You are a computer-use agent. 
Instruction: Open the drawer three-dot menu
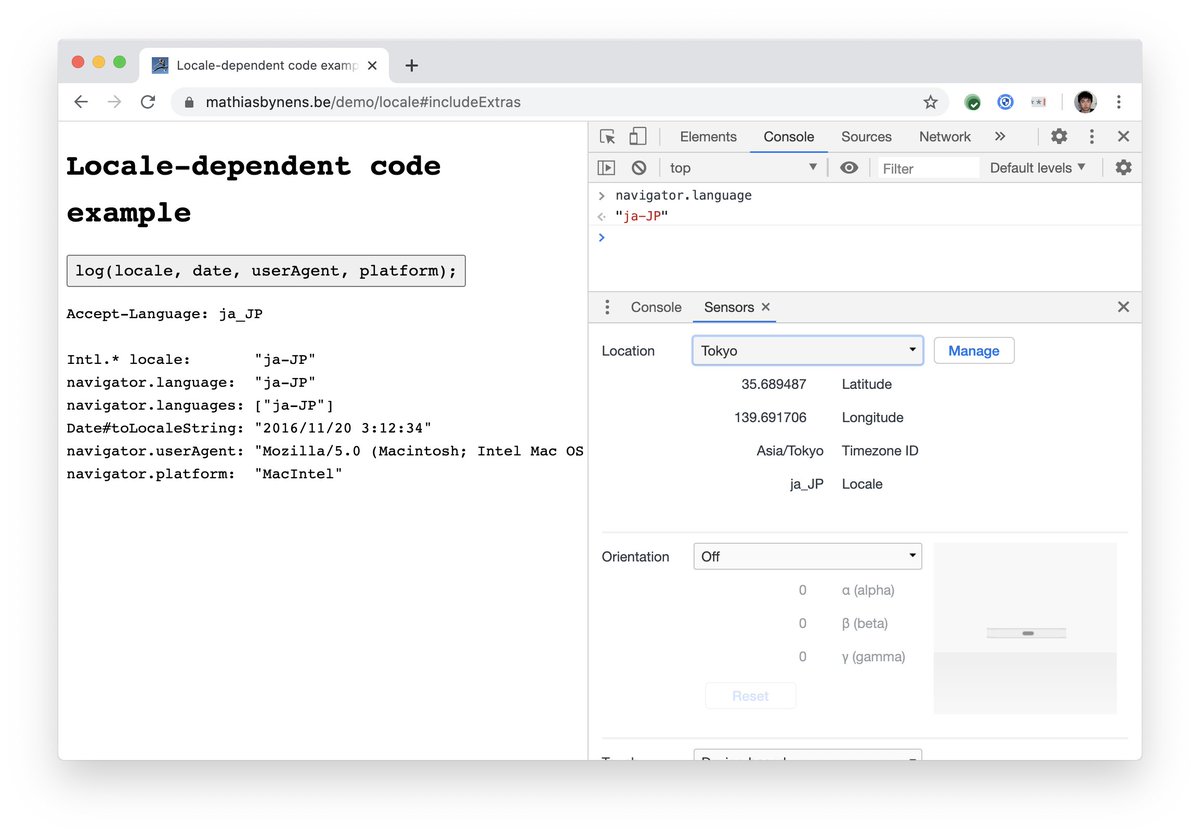(607, 307)
